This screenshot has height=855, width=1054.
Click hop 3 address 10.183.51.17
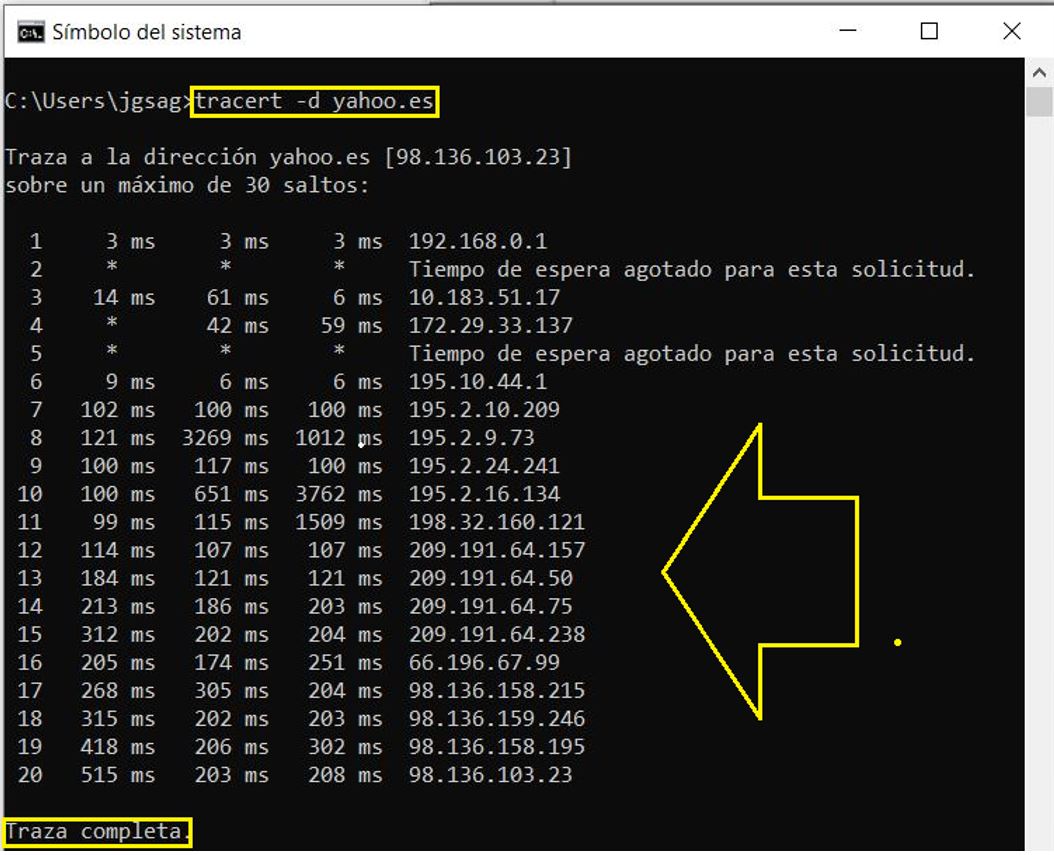pyautogui.click(x=484, y=298)
